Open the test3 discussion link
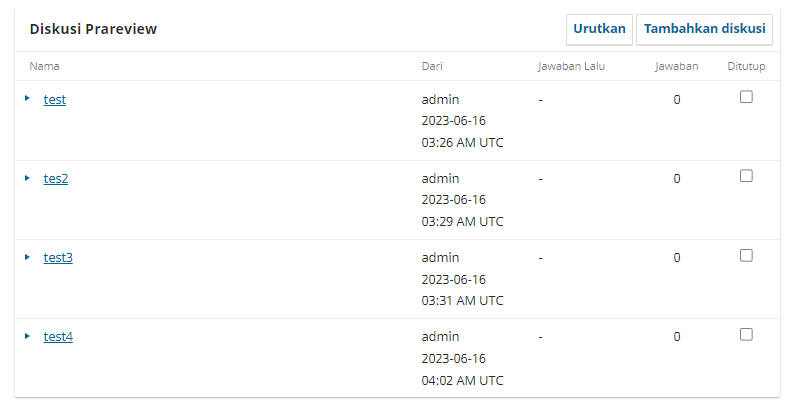This screenshot has width=791, height=409. 58,257
